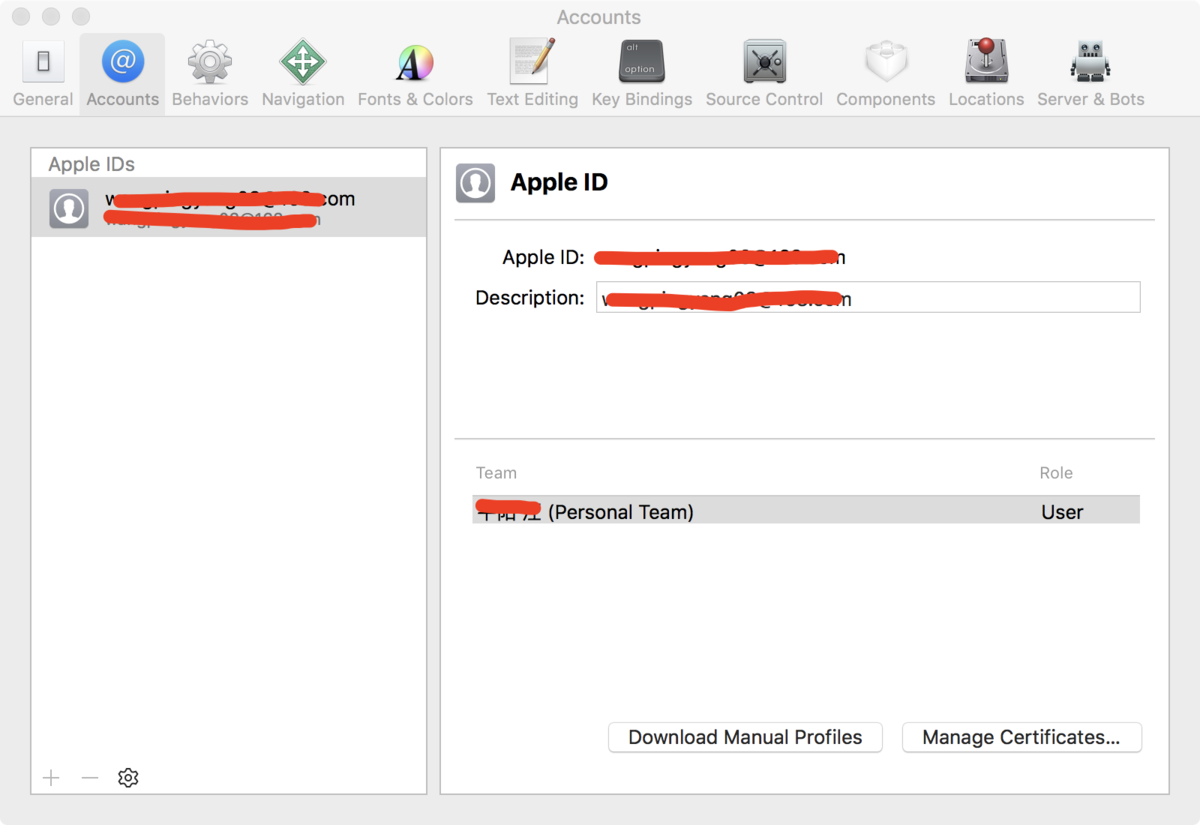Open the Key Bindings pane
The image size is (1200, 825).
[642, 73]
